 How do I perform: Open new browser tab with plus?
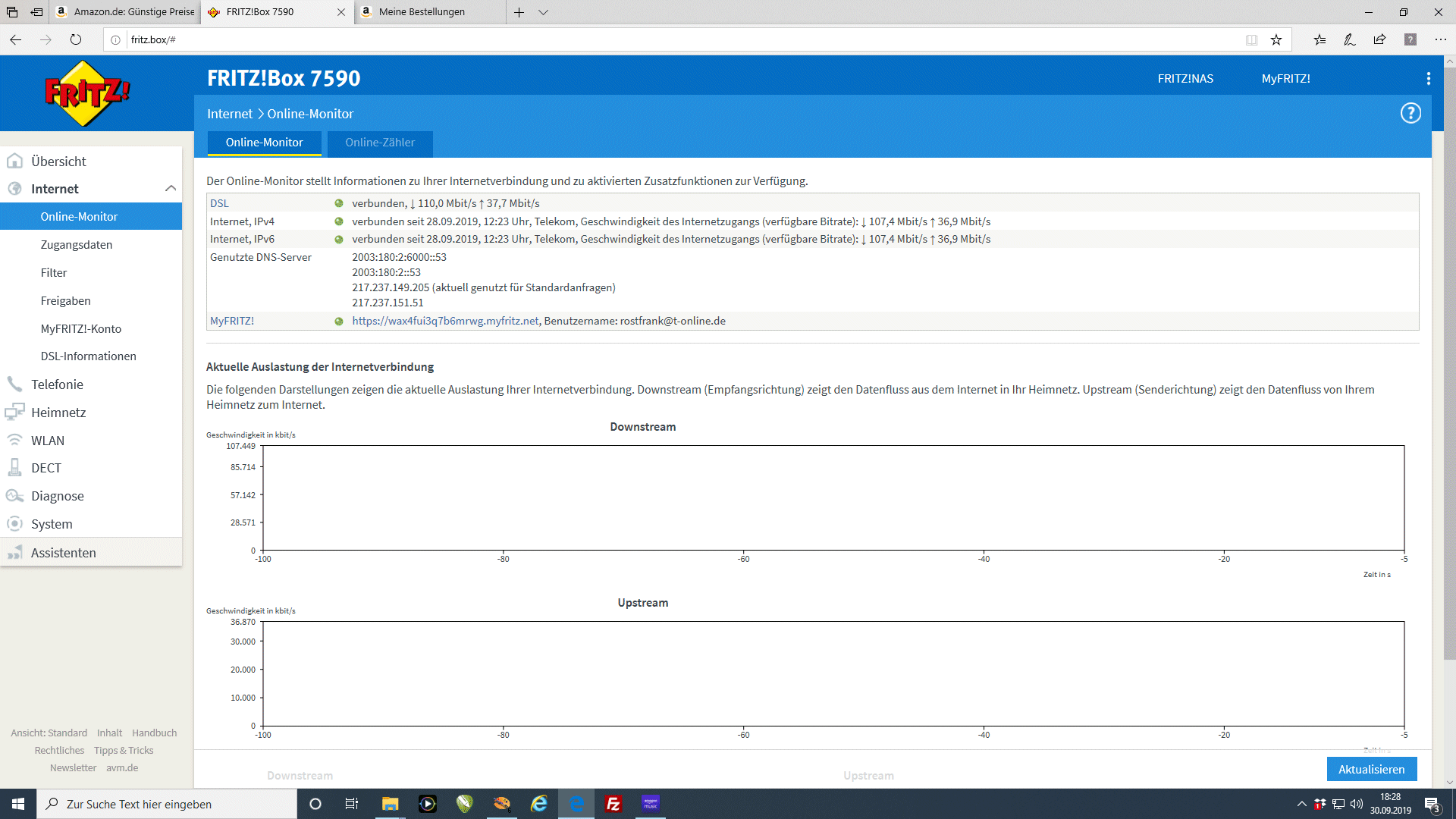[519, 12]
